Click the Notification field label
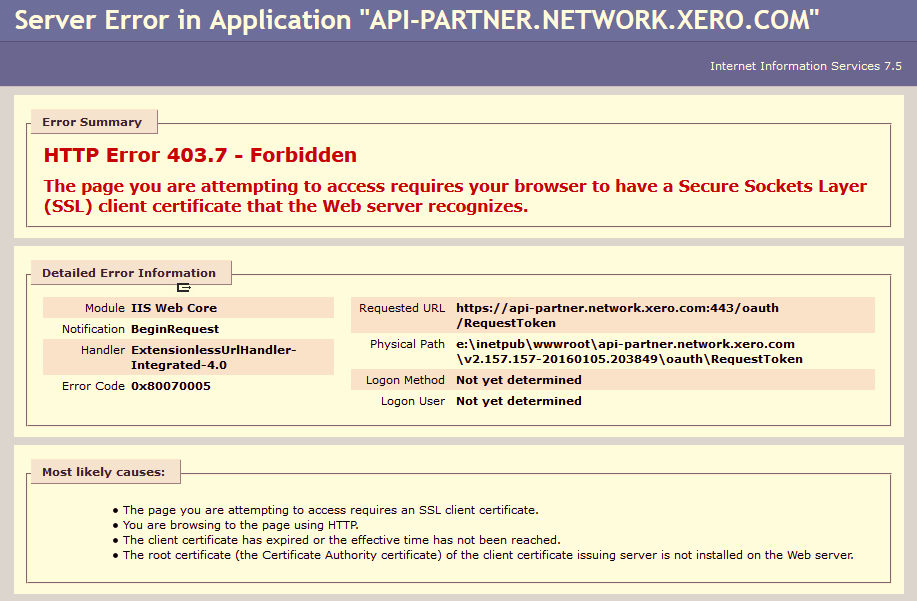The width and height of the screenshot is (917, 601). tap(94, 329)
